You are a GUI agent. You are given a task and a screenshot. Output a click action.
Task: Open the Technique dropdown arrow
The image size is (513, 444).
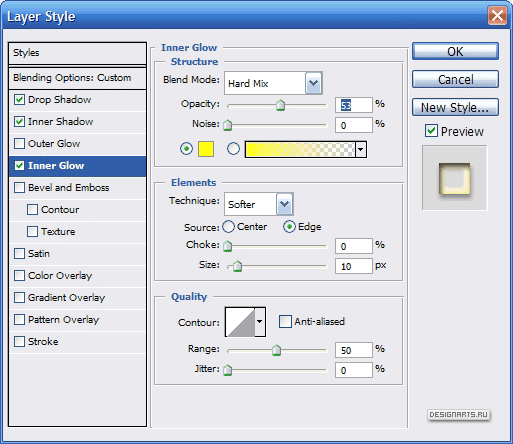284,204
